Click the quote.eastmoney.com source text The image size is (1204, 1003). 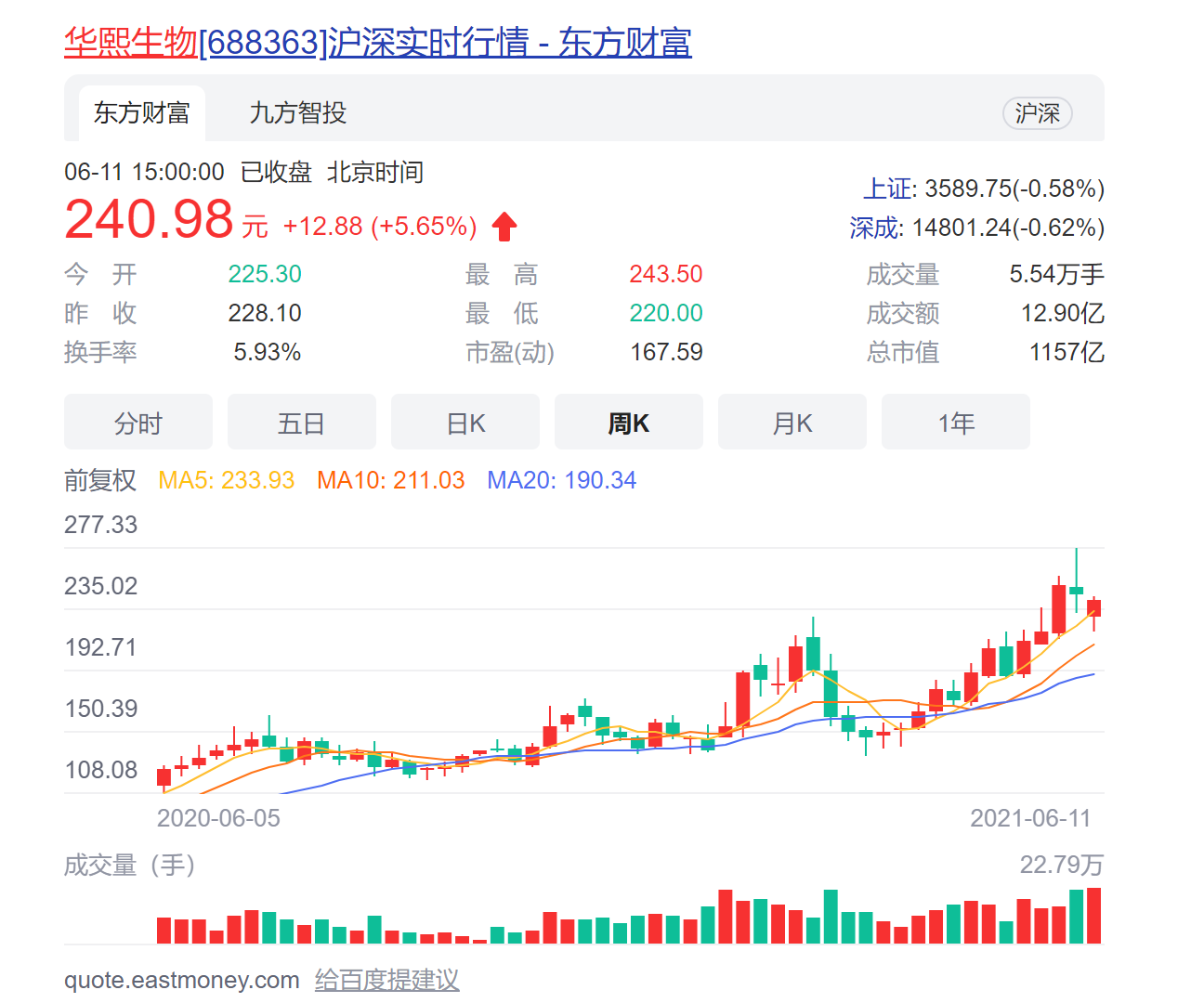click(x=182, y=980)
